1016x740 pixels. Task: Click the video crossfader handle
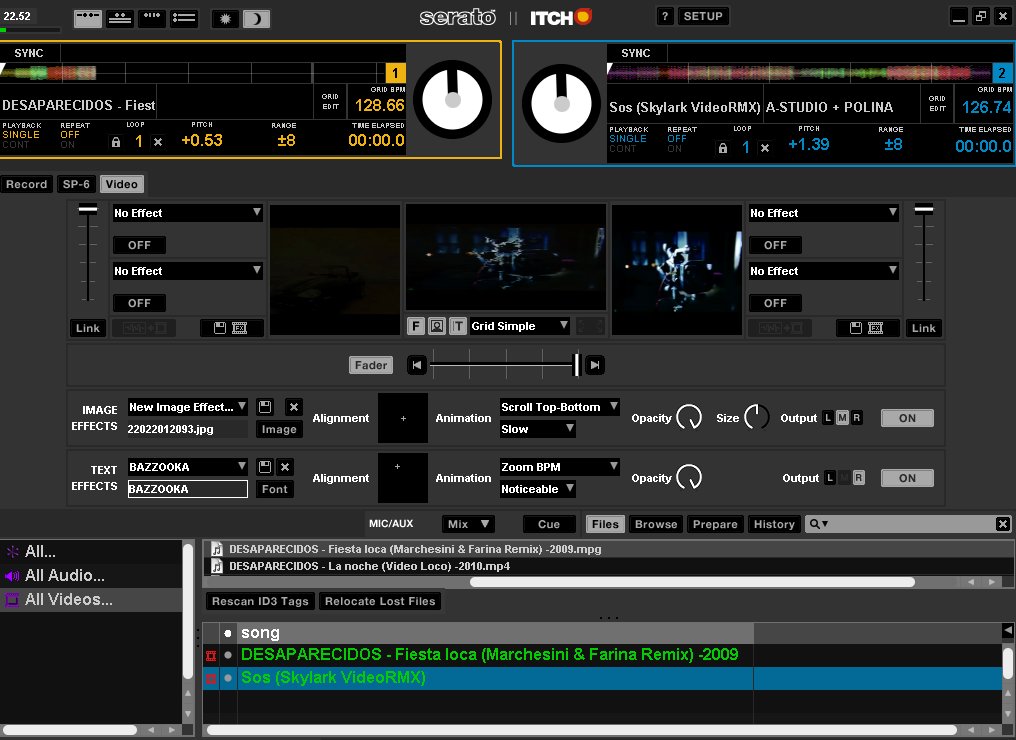point(576,365)
